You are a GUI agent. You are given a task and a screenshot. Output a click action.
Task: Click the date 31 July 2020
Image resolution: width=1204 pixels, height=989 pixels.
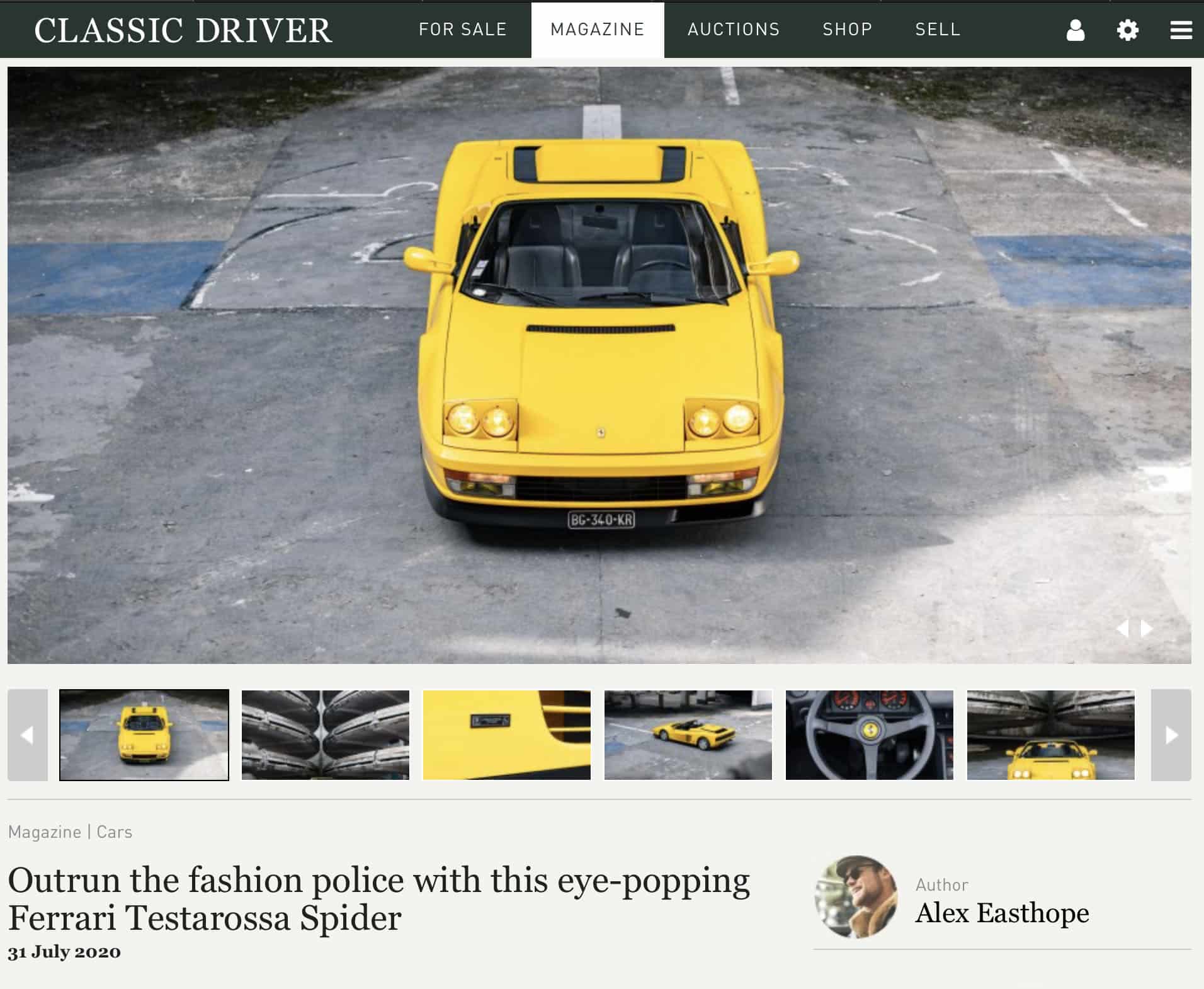point(64,952)
